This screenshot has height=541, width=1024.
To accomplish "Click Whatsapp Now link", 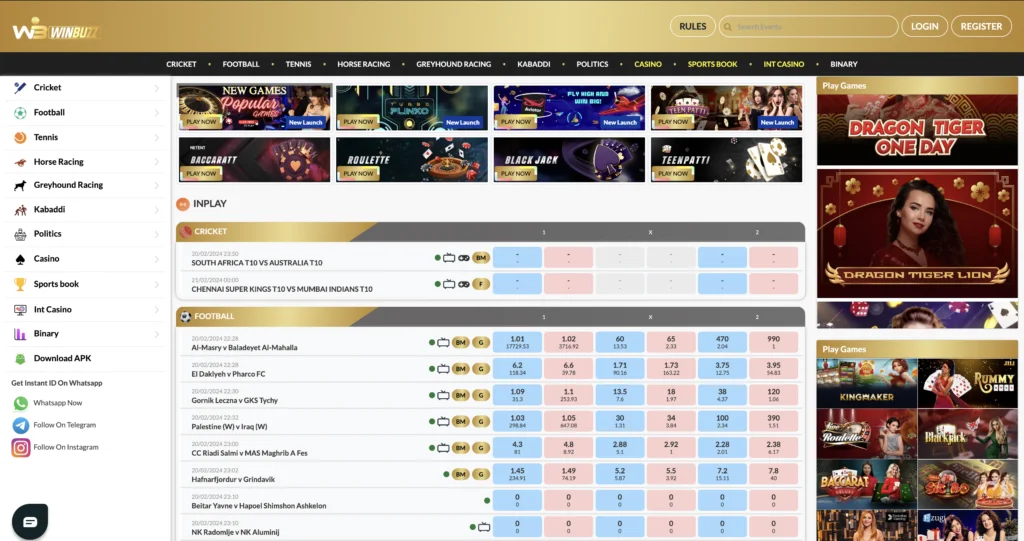I will [57, 403].
